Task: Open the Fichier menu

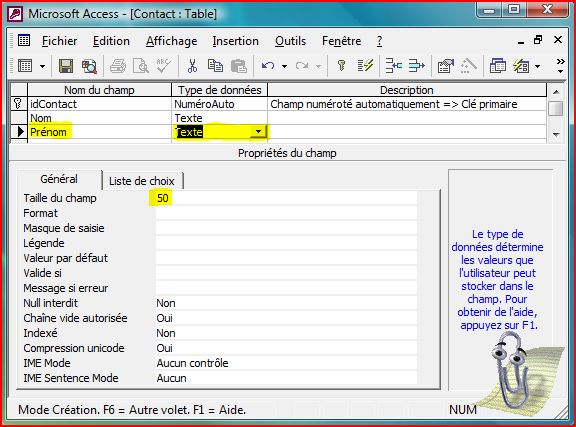Action: coord(60,41)
